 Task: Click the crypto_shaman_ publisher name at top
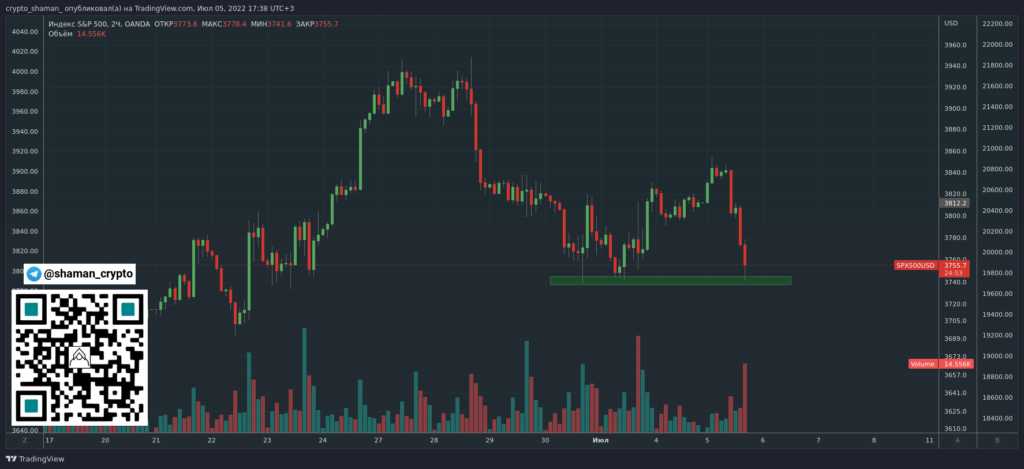[35, 8]
